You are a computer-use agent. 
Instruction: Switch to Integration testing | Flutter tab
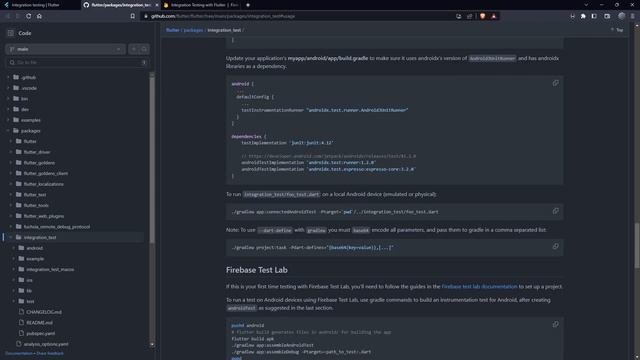pos(40,5)
